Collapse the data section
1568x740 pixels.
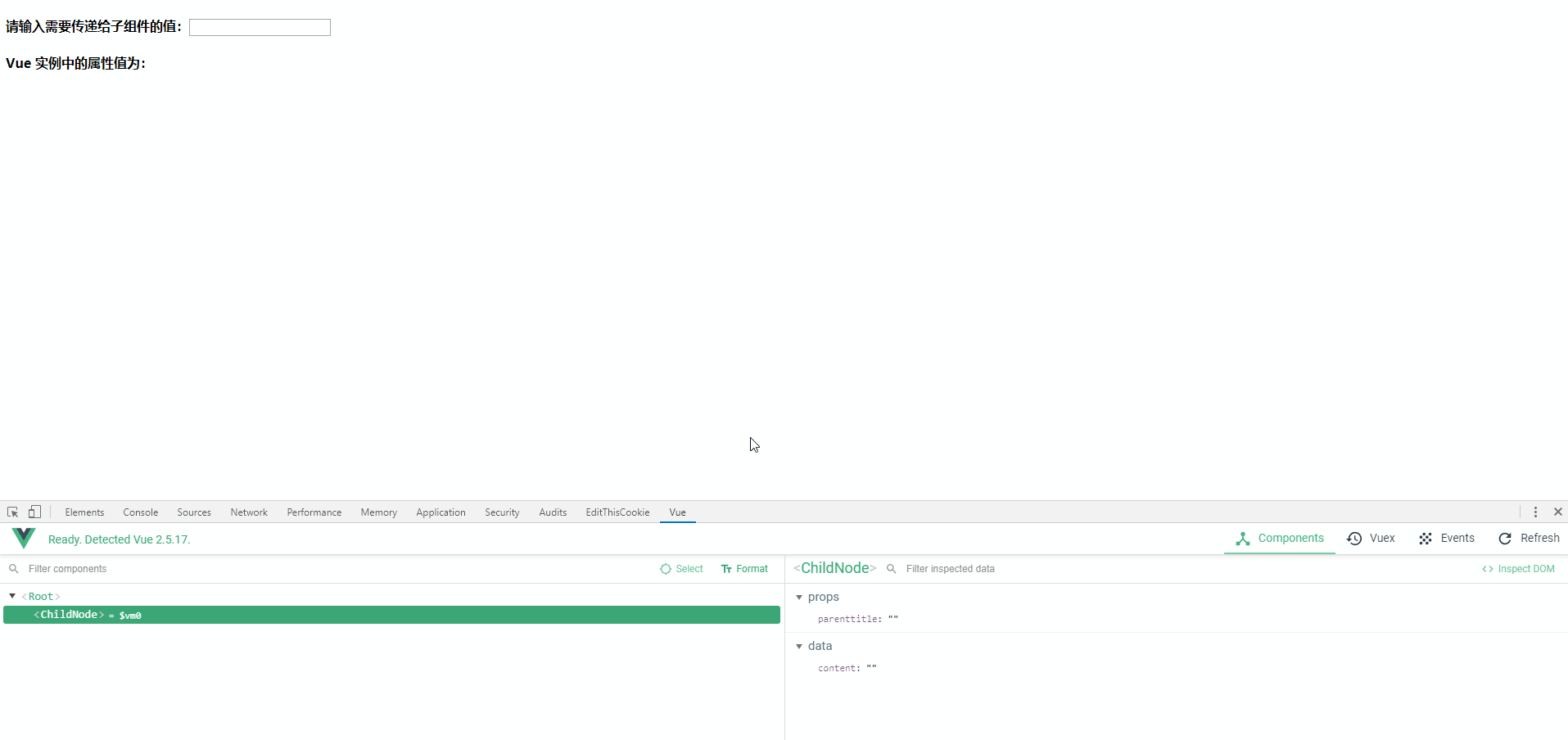799,647
